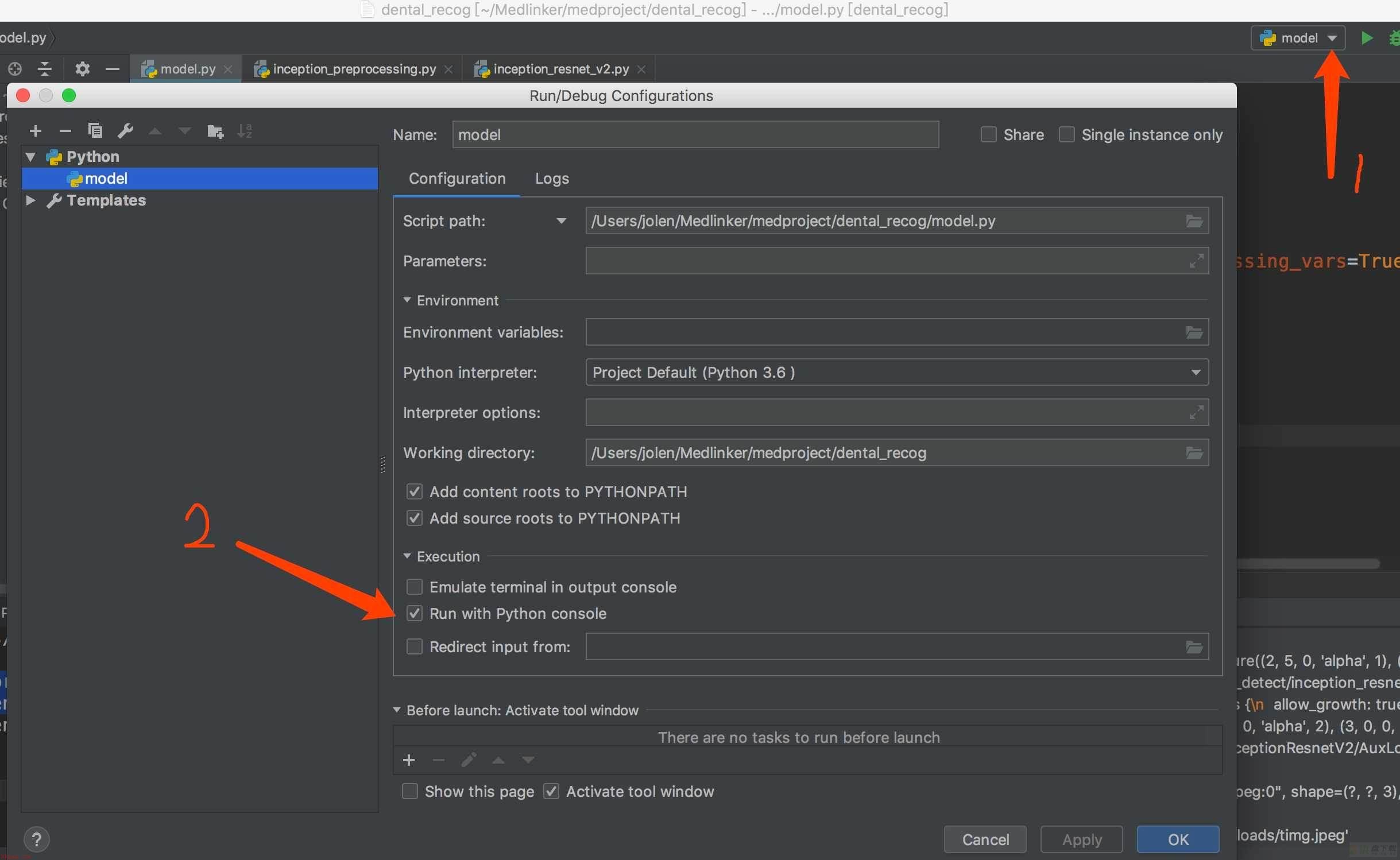Screen dimensions: 1400x860
Task: Open environment variables editor icon
Action: (1194, 332)
